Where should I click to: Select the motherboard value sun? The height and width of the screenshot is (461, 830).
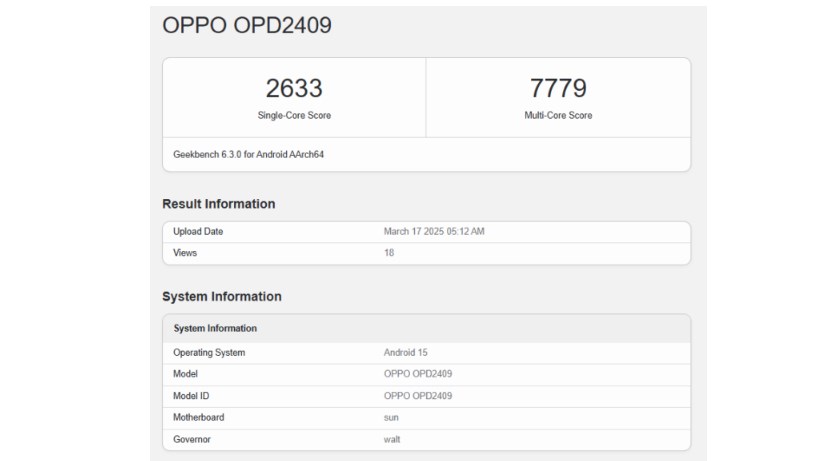[391, 418]
